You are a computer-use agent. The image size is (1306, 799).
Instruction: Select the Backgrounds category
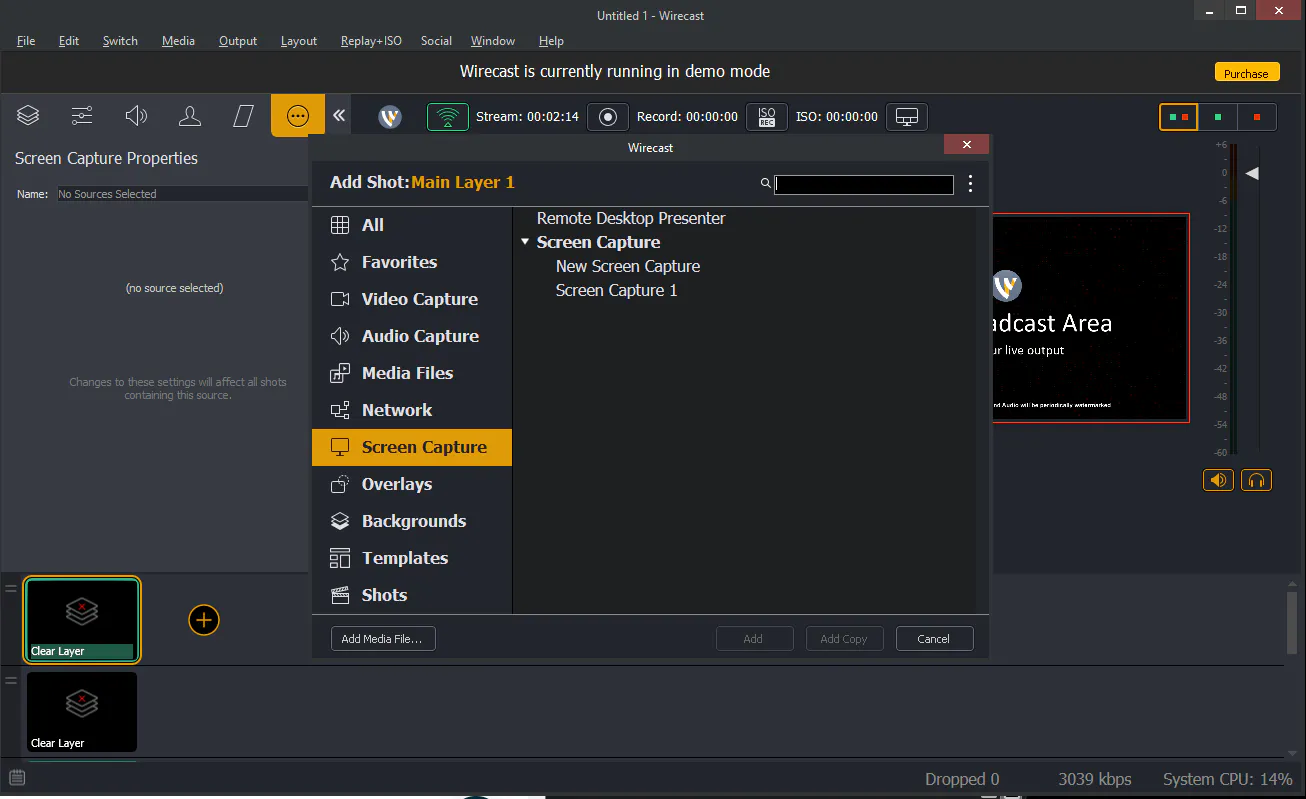[412, 521]
